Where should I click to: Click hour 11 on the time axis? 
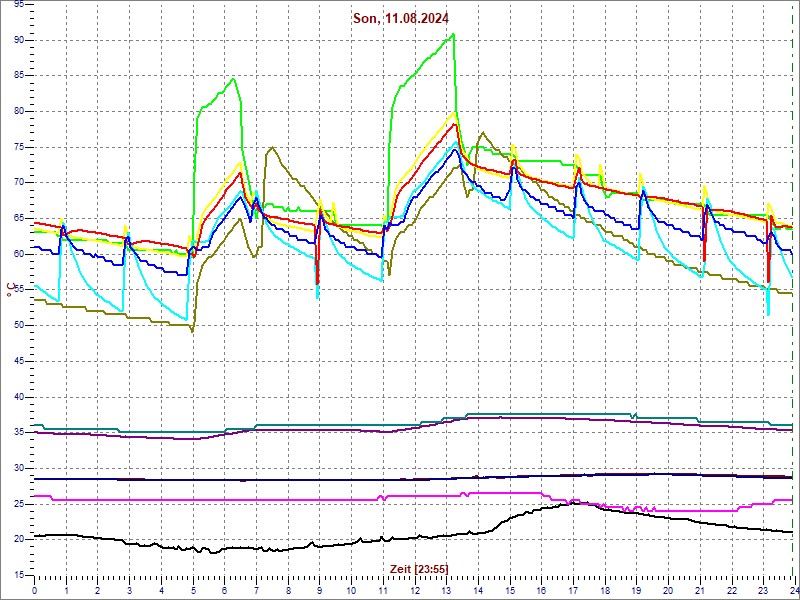(x=383, y=589)
